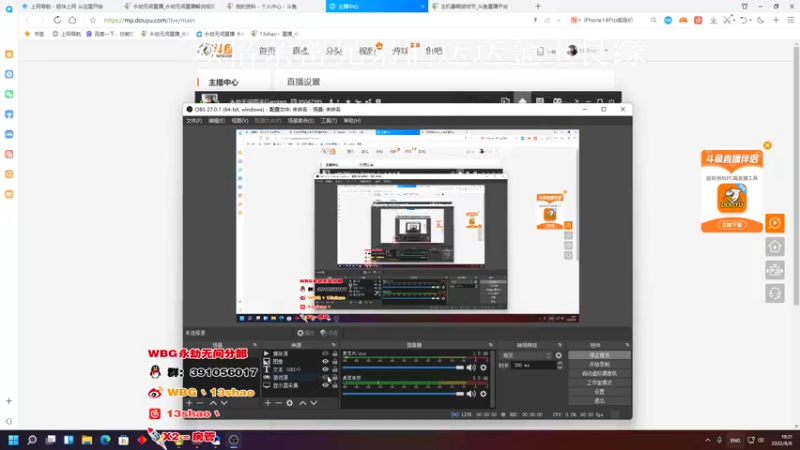Set 麦克风/Aux volume slider
Screen dimensions: 800x450
point(403,367)
